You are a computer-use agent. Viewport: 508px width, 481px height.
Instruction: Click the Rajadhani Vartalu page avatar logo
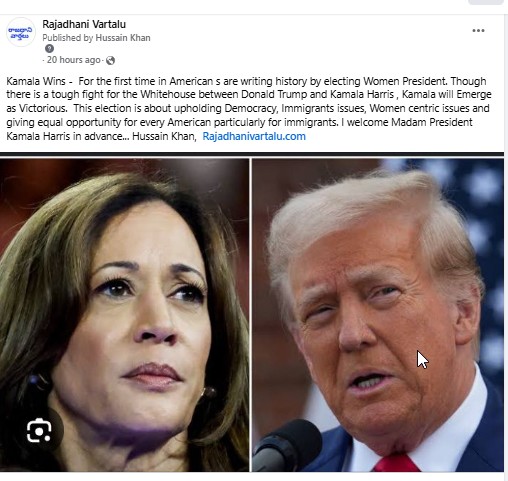coord(21,32)
